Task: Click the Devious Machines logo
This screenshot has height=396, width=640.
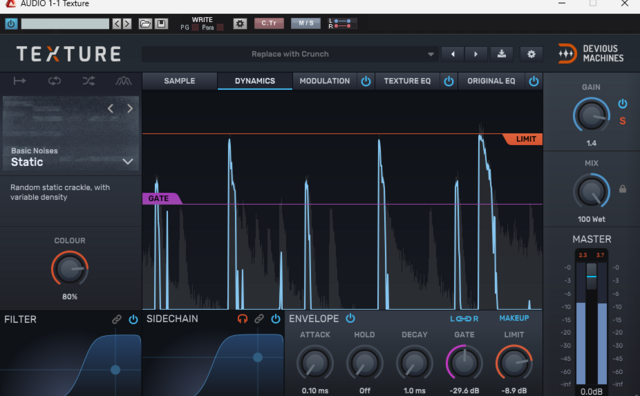Action: (x=591, y=53)
